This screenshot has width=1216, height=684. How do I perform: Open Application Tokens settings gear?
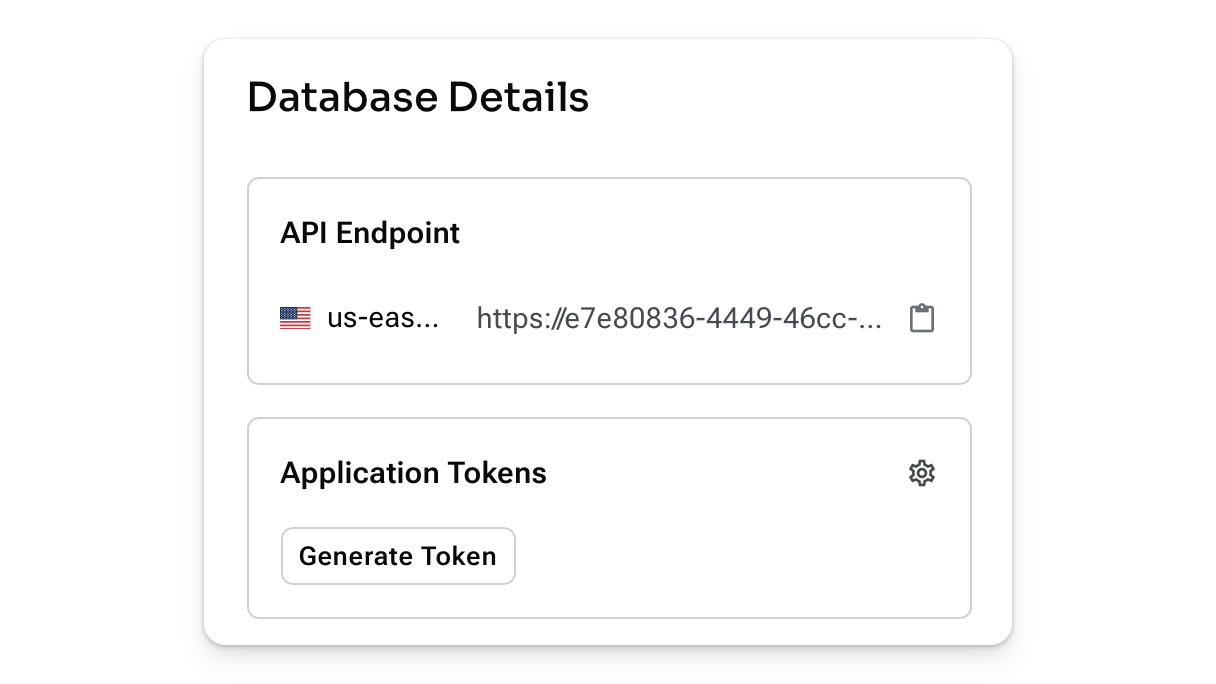coord(921,473)
